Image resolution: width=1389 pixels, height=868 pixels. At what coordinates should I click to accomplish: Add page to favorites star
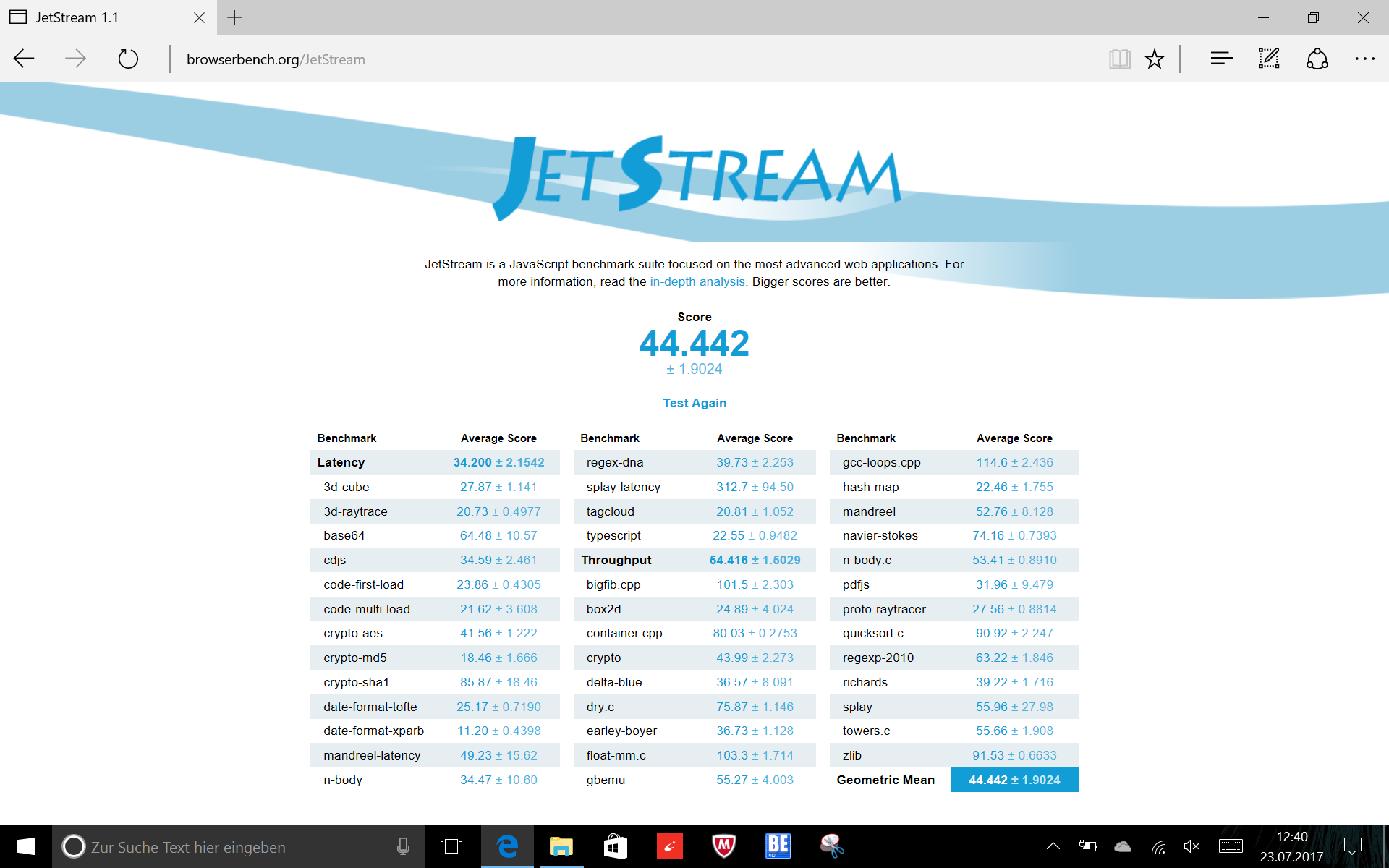pos(1155,59)
